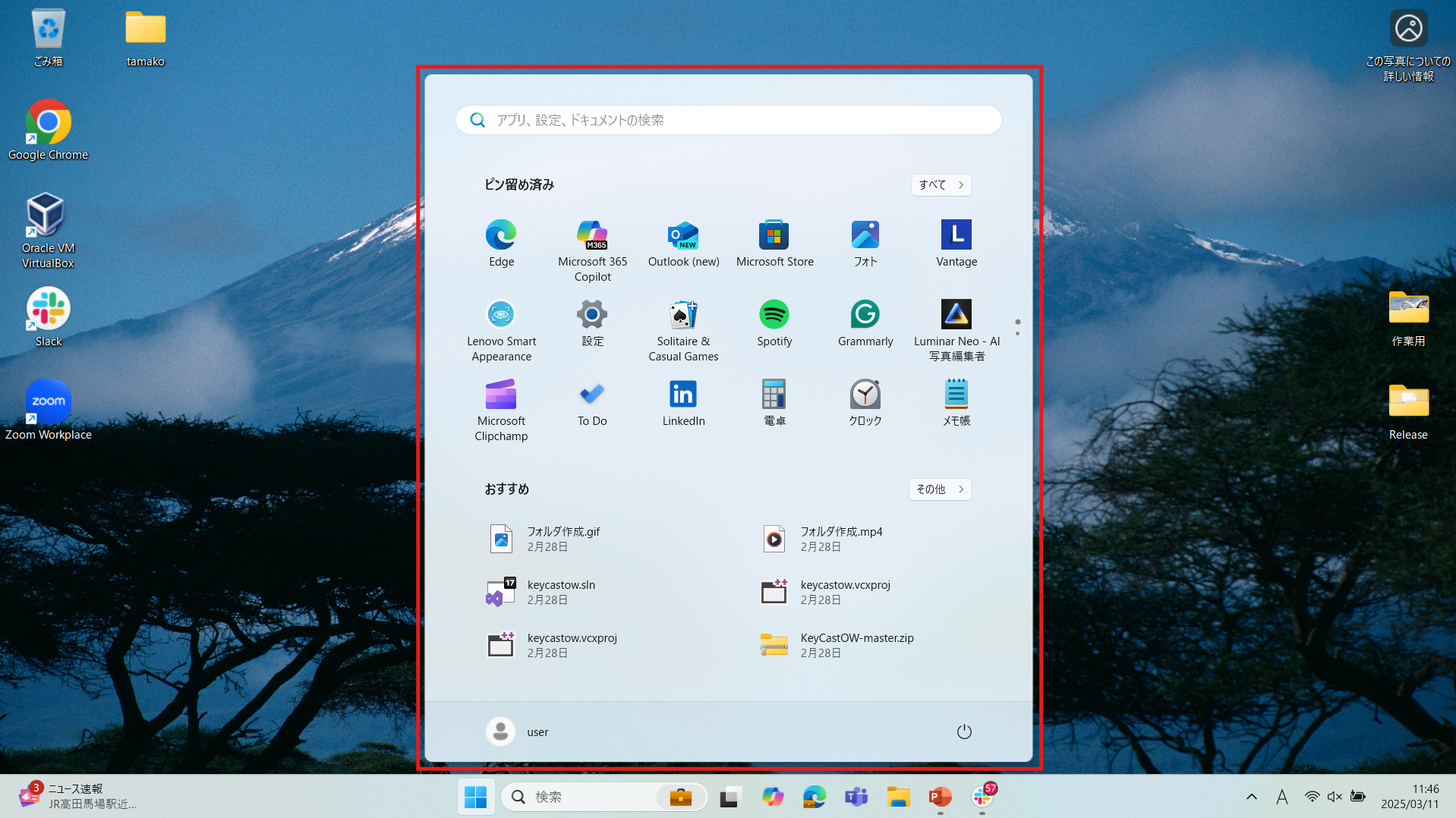
Task: Open the user account menu
Action: pyautogui.click(x=518, y=731)
